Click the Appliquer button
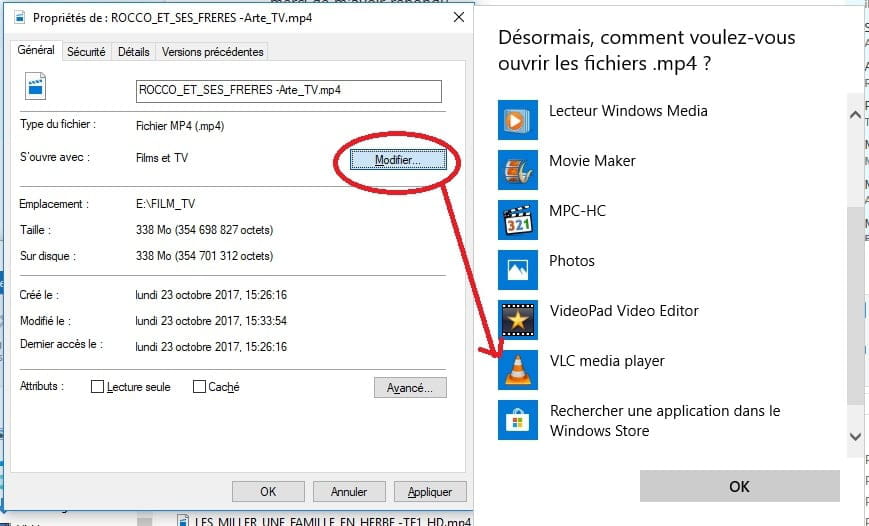This screenshot has width=869, height=526. tap(430, 492)
